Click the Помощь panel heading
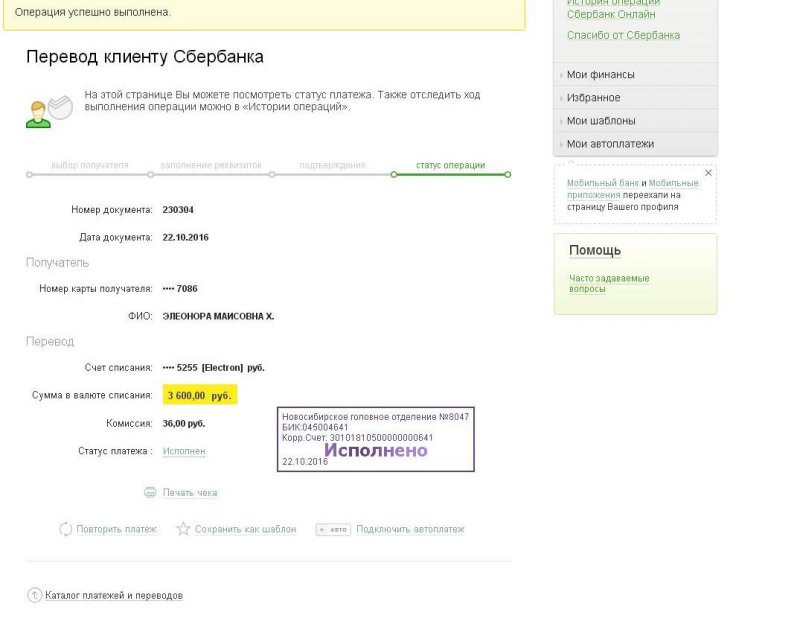Screen dimensions: 800x630 pyautogui.click(x=595, y=250)
